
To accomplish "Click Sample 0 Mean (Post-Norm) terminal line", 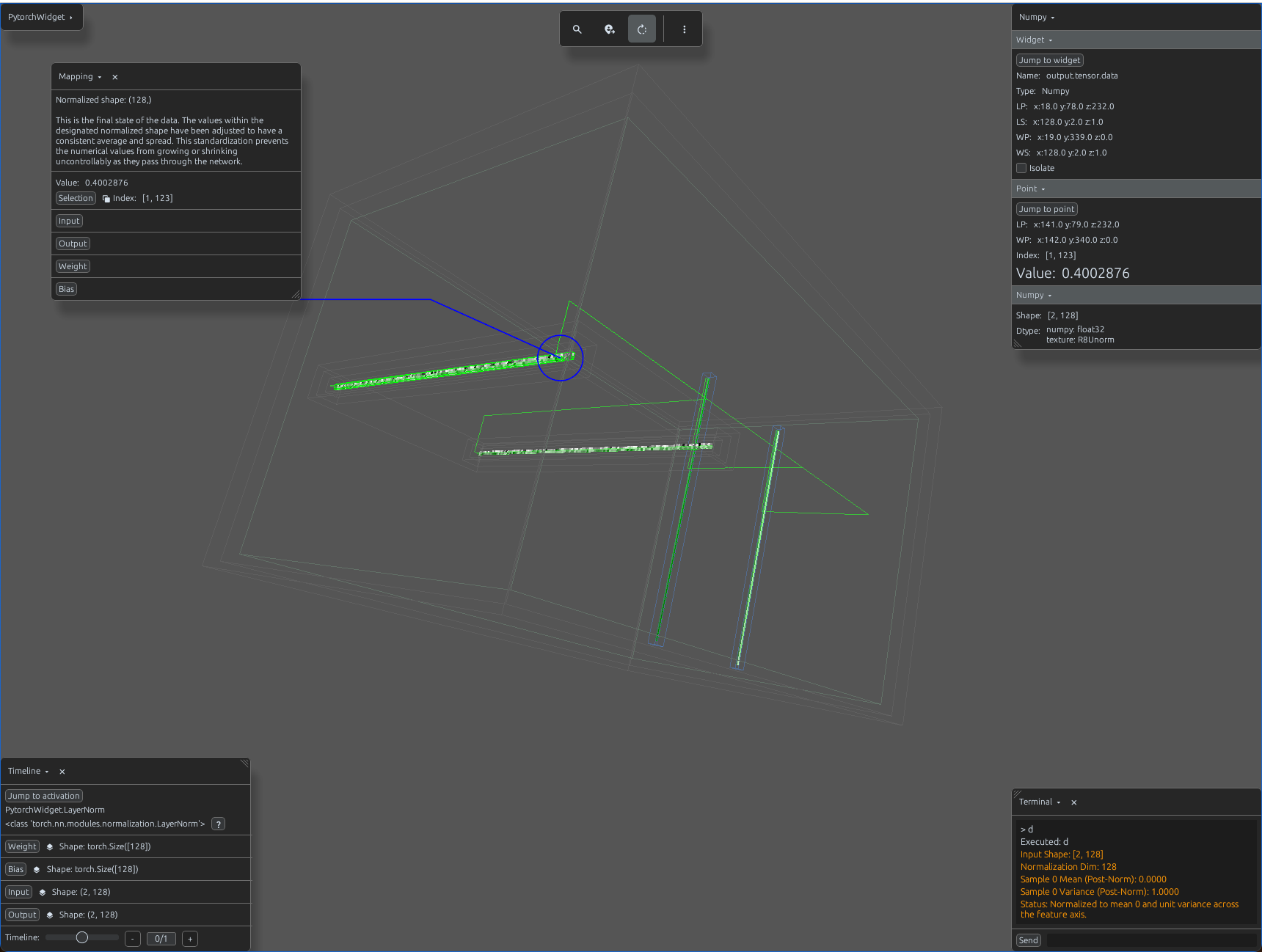I will [1093, 879].
